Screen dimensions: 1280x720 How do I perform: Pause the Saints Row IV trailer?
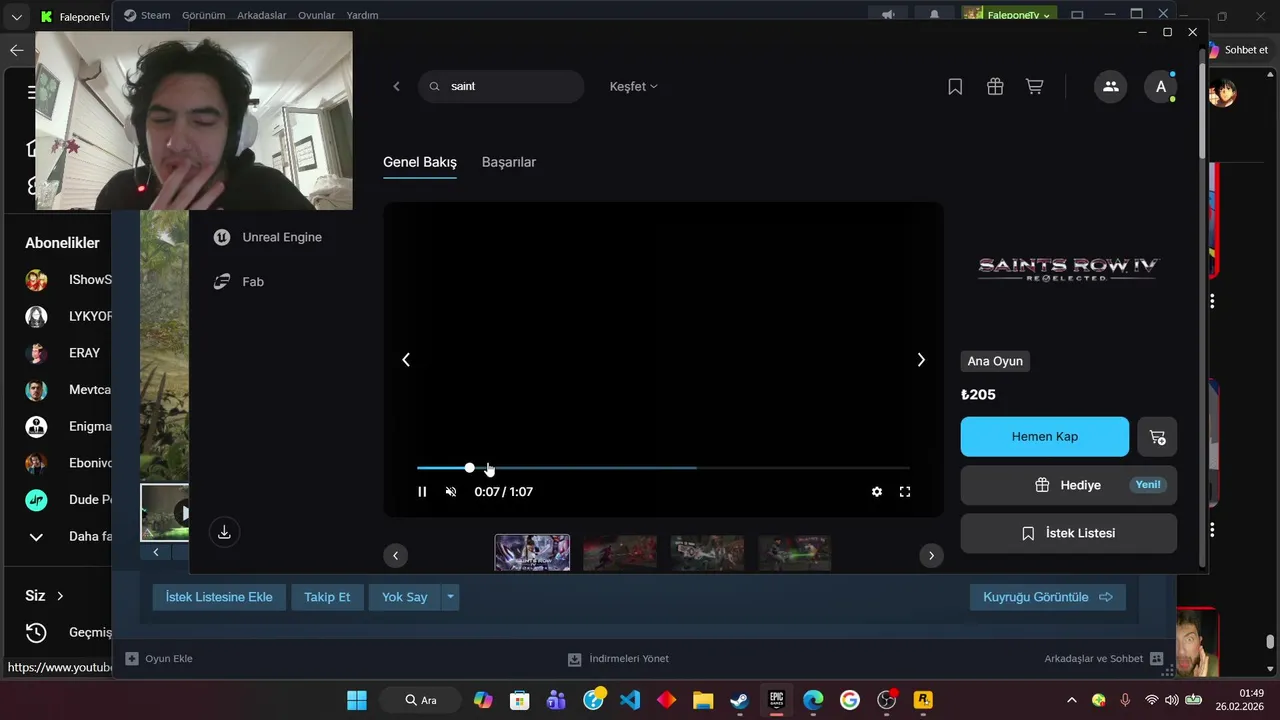tap(422, 492)
